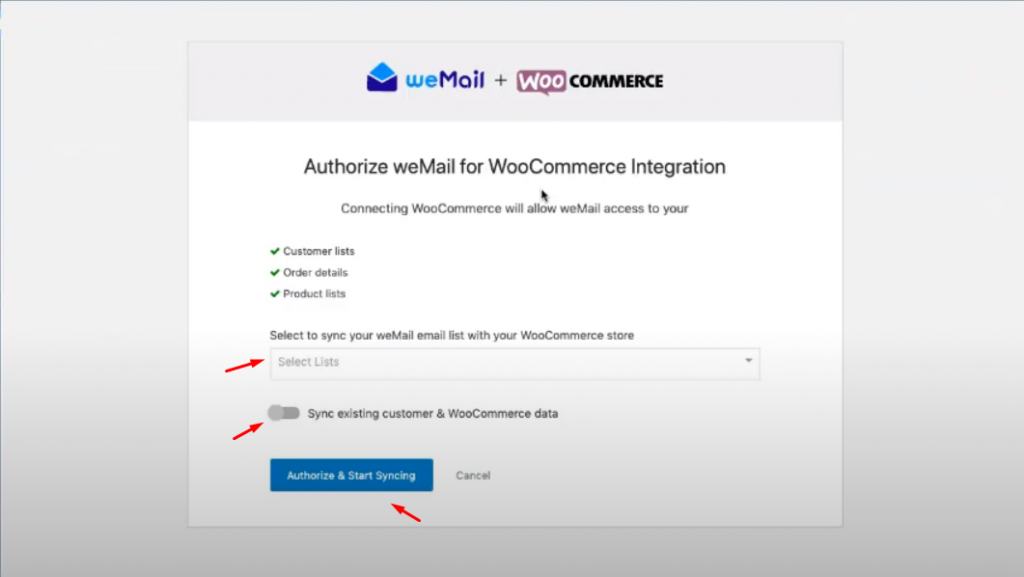Image resolution: width=1024 pixels, height=577 pixels.
Task: Click the Authorize weMail for WooCommerce Integration heading
Action: coord(515,167)
